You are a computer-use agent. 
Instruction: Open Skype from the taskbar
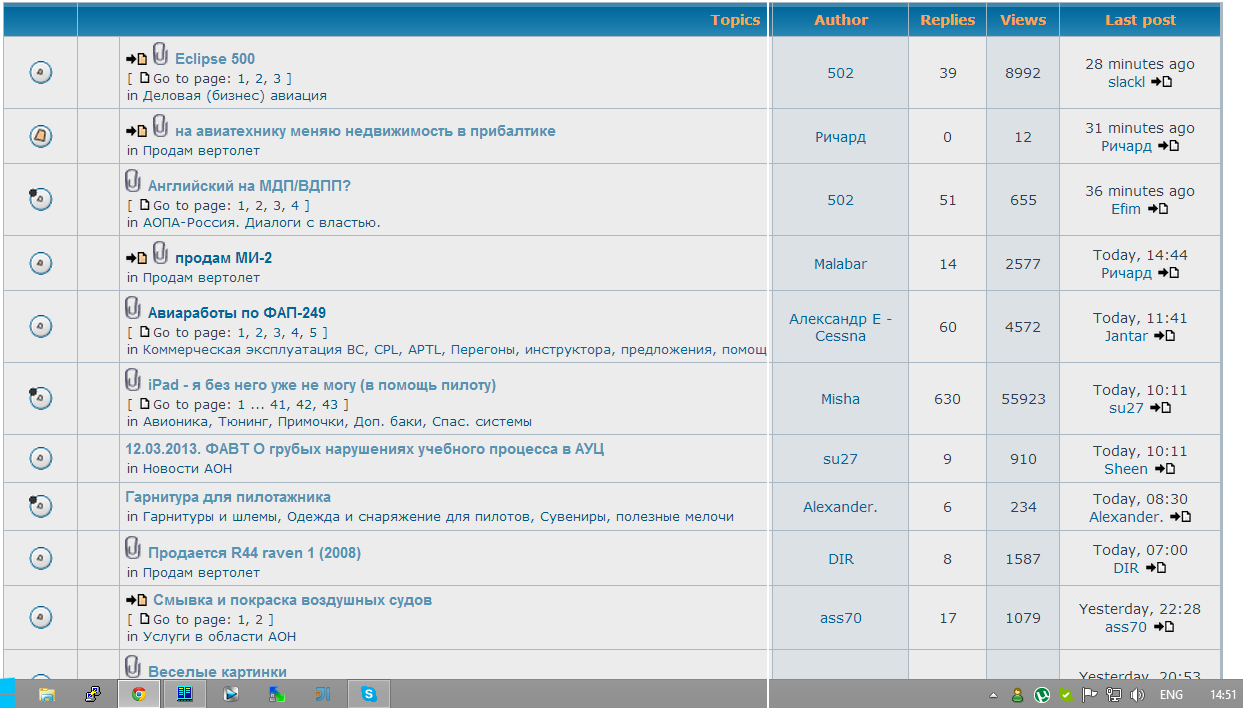tap(369, 694)
